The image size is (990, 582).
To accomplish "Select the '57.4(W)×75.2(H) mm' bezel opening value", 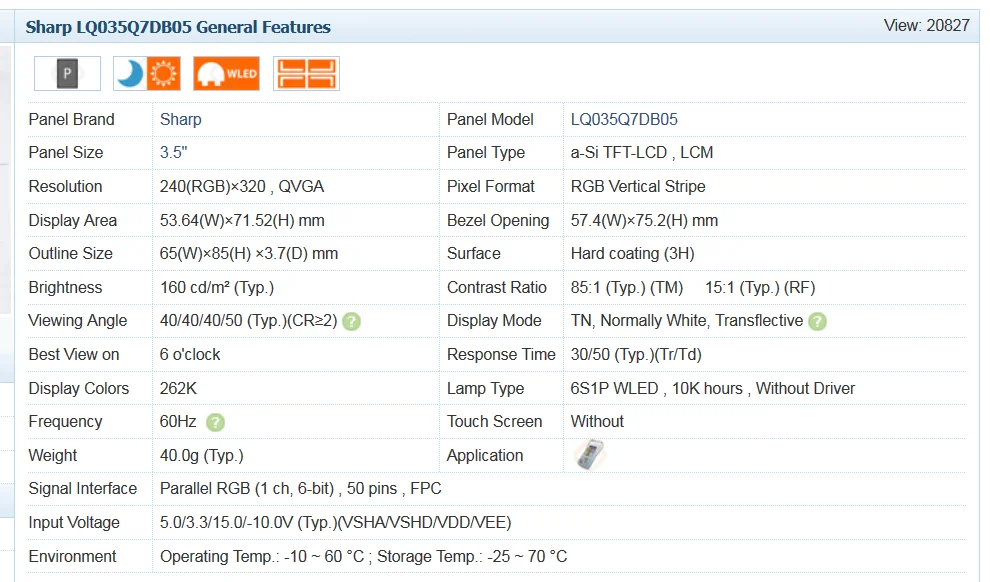I will pyautogui.click(x=644, y=220).
